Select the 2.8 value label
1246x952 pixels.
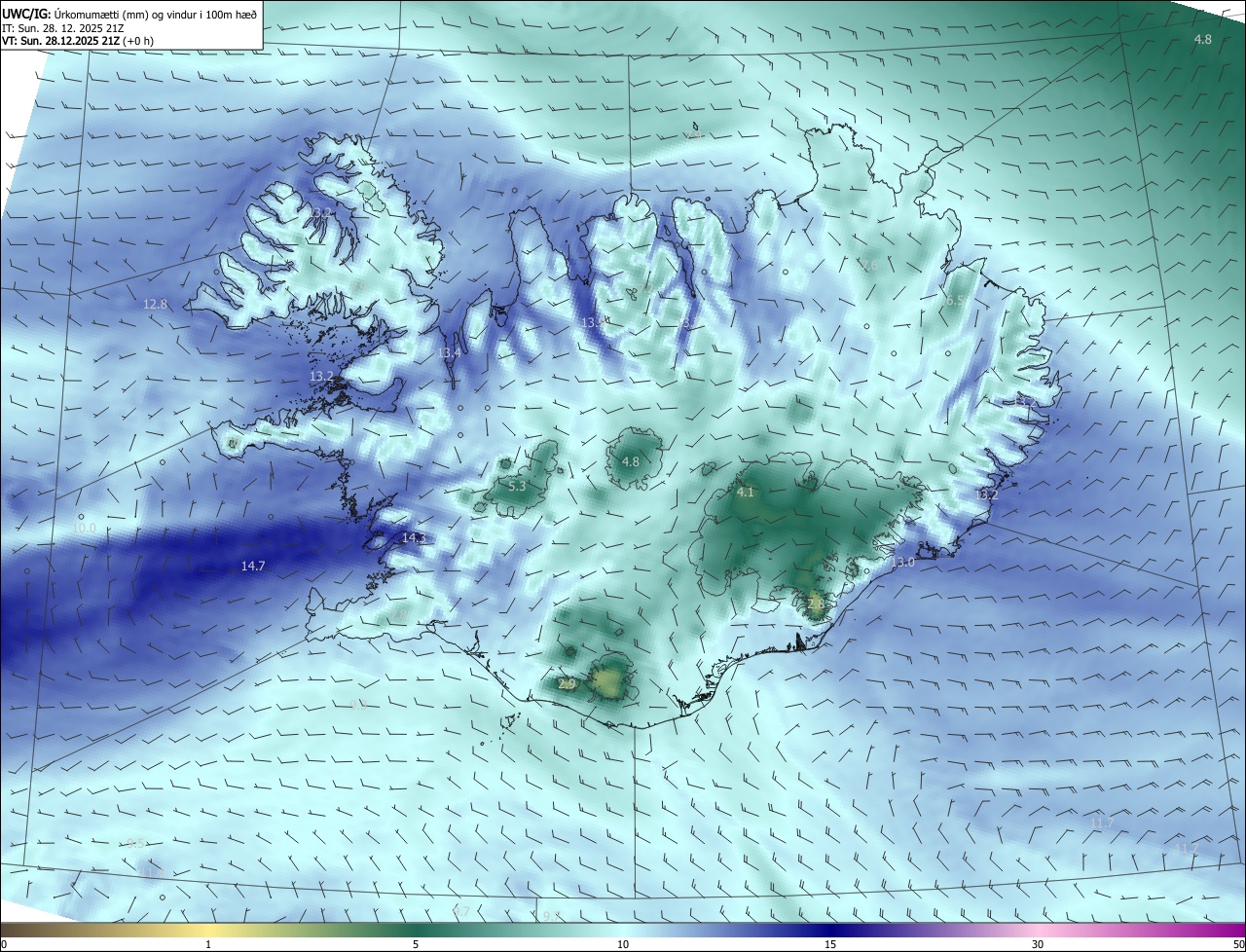point(816,604)
